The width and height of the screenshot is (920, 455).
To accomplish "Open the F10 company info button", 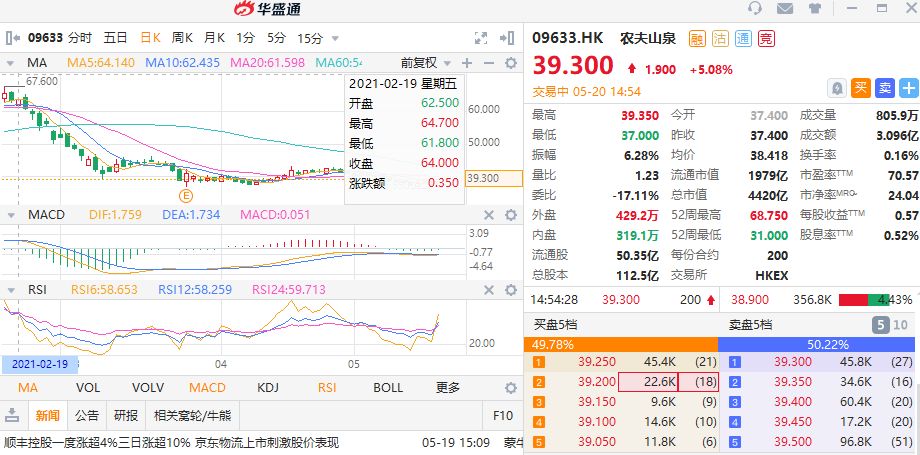I will tap(503, 416).
